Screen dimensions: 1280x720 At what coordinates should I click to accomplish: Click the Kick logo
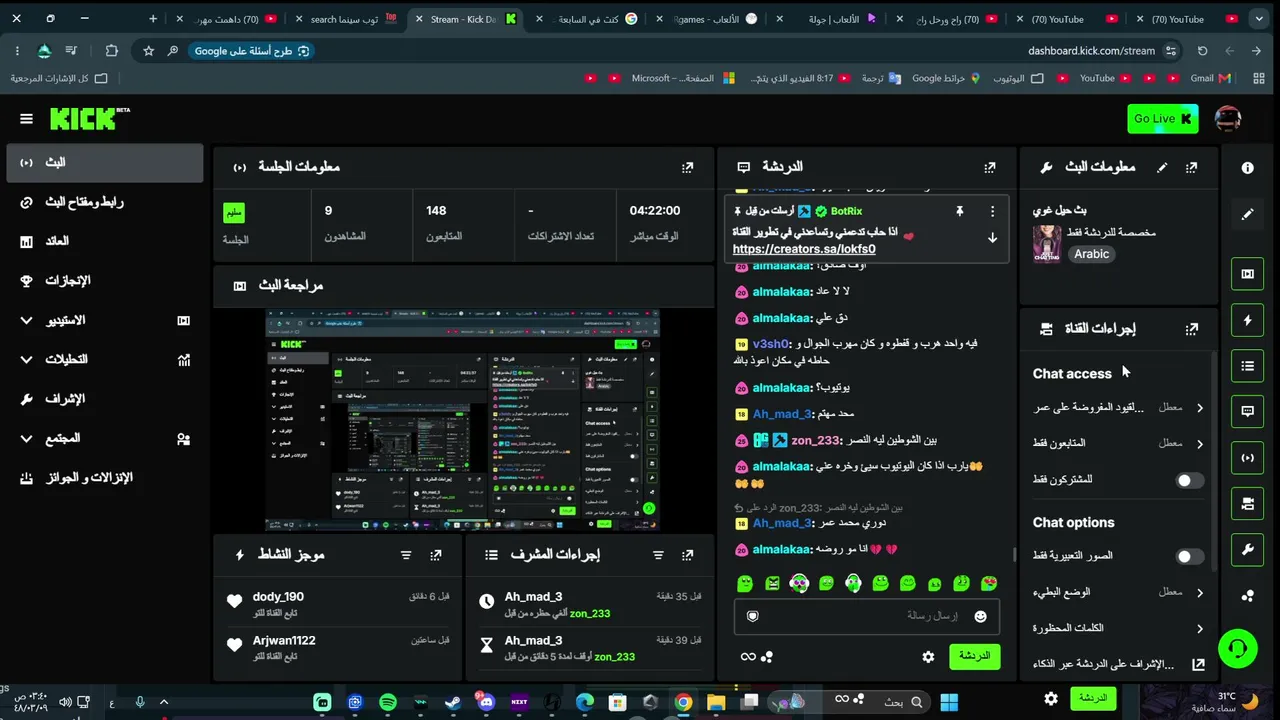coord(90,119)
